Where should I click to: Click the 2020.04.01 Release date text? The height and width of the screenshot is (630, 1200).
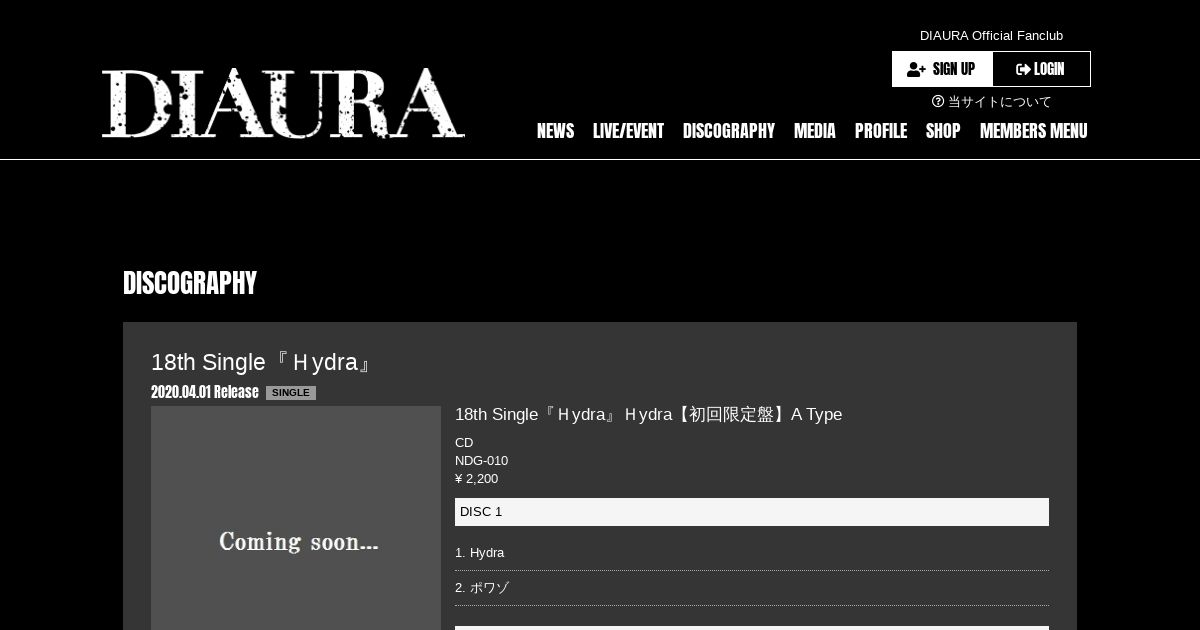tap(205, 392)
